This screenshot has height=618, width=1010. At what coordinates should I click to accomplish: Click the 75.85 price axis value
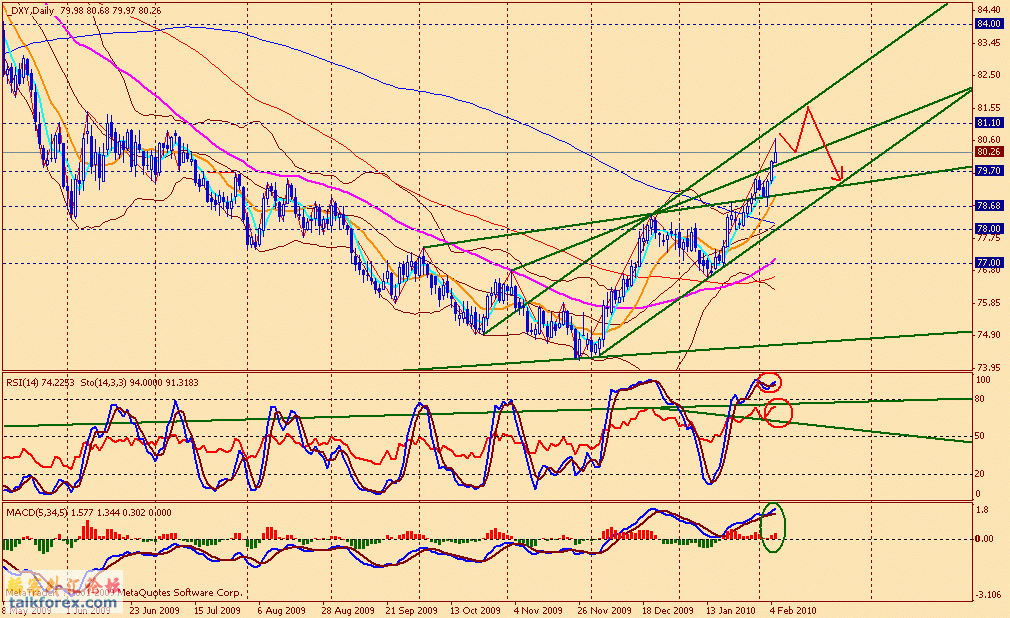[x=989, y=302]
